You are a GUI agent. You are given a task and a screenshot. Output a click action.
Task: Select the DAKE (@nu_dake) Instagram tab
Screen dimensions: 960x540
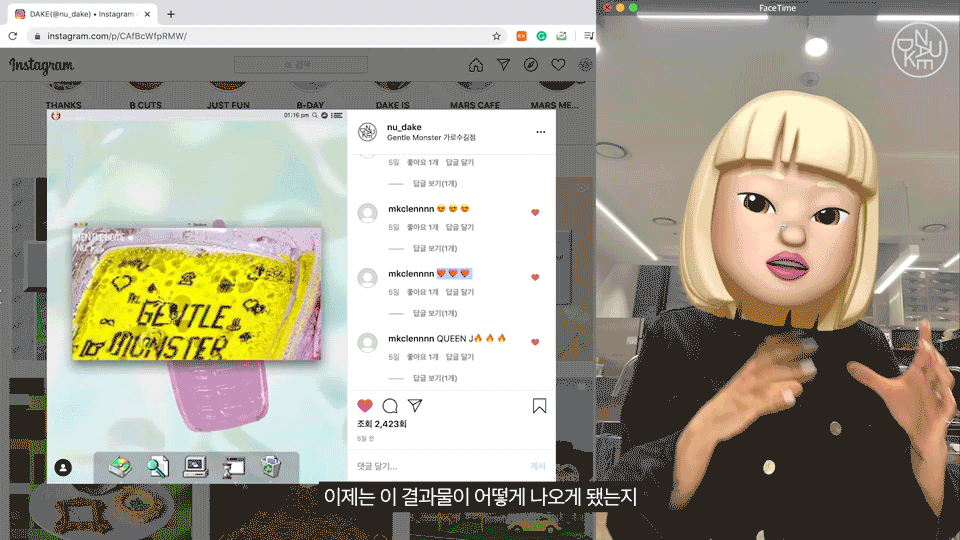[x=81, y=14]
